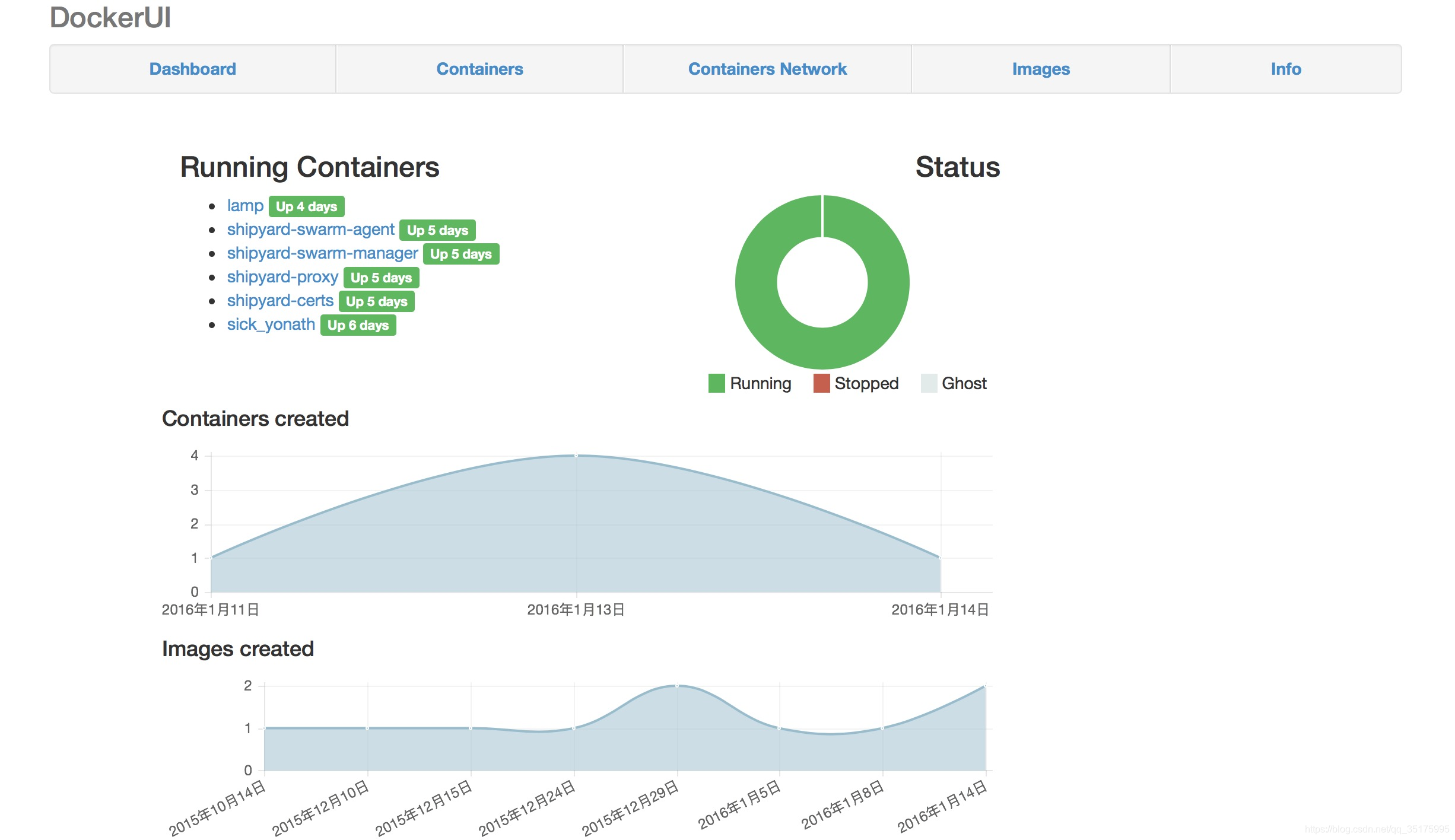Go to the Images tab
The image size is (1455, 840).
[1041, 69]
